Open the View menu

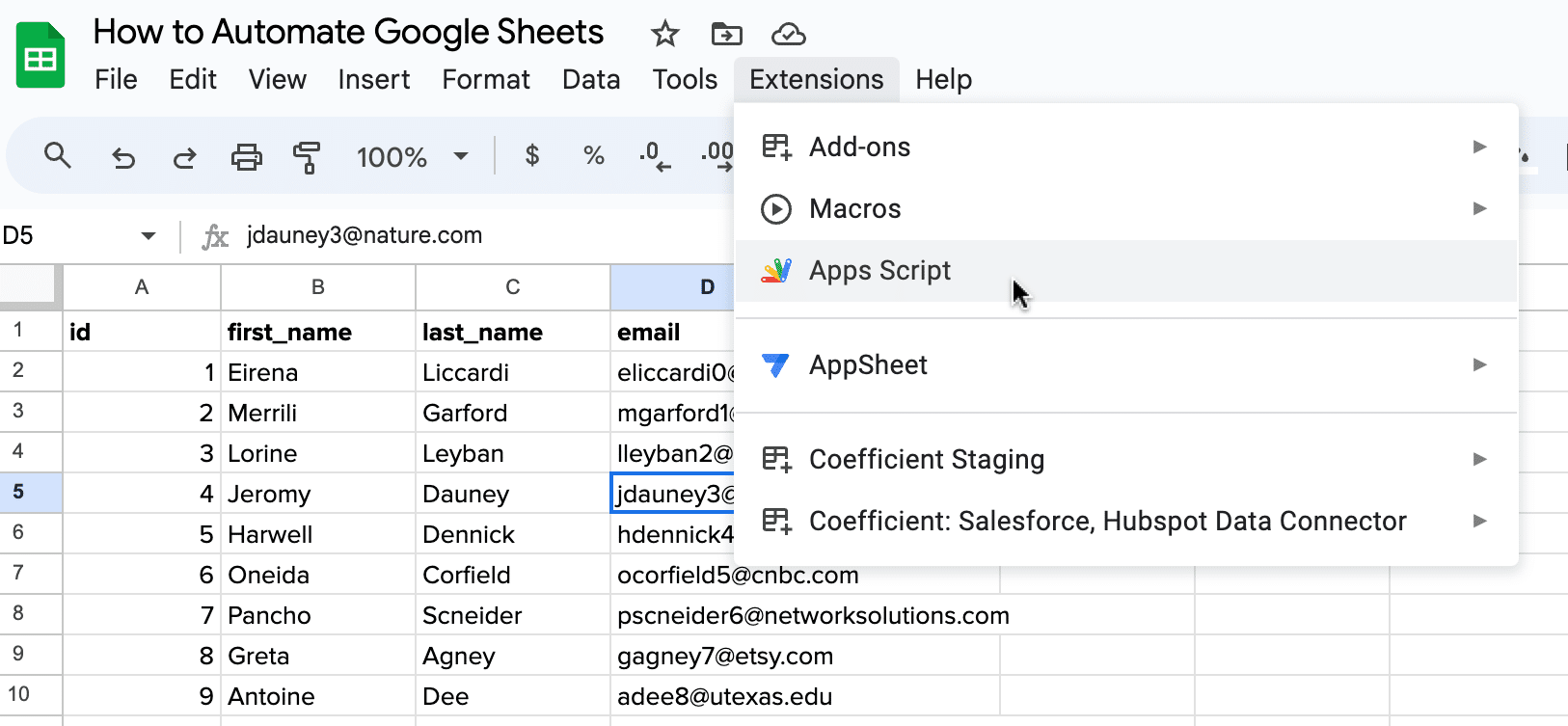point(278,79)
